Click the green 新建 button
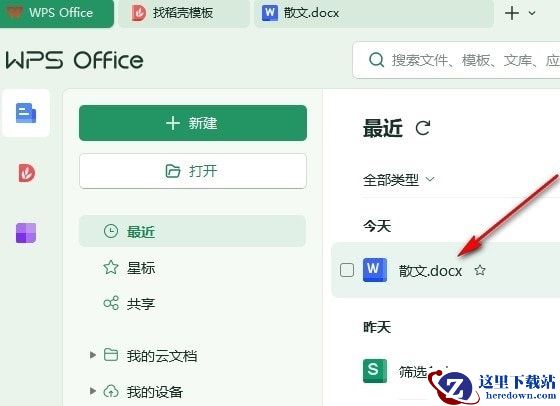This screenshot has height=406, width=560. pos(193,123)
